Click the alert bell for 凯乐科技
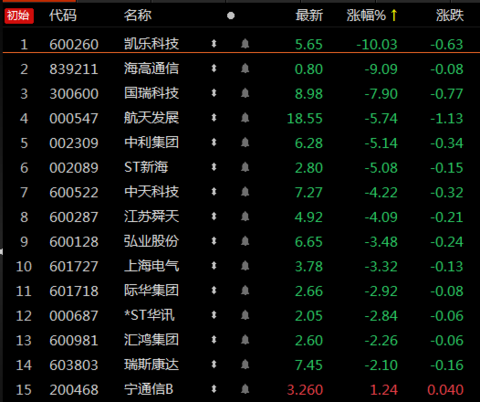This screenshot has width=480, height=402. tap(245, 44)
